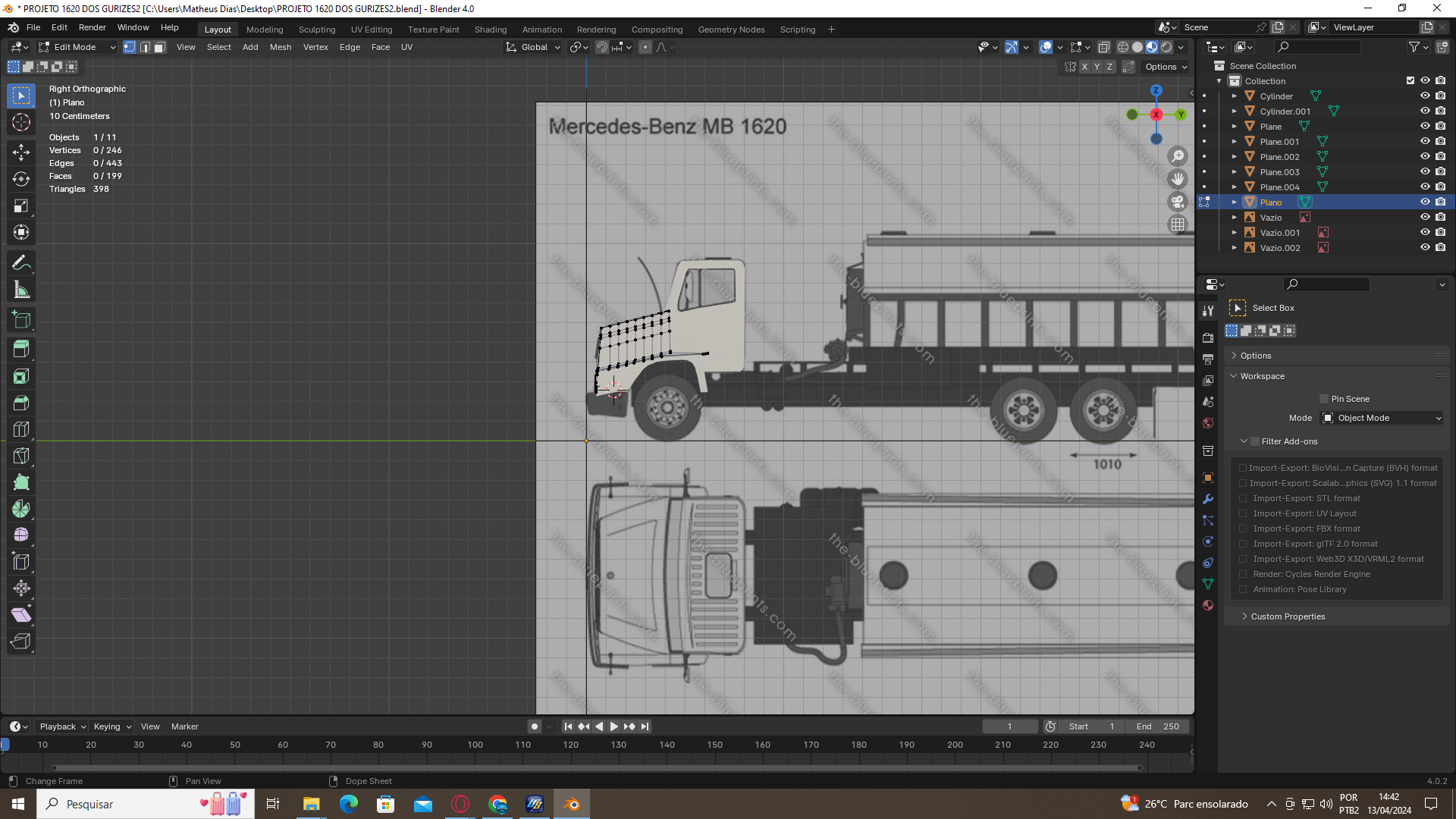Click the End frame field
The image size is (1456, 819).
[1157, 726]
